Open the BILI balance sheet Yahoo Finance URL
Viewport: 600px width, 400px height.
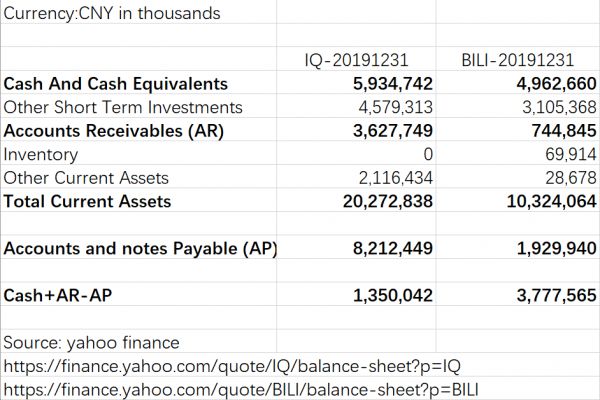[x=241, y=389]
